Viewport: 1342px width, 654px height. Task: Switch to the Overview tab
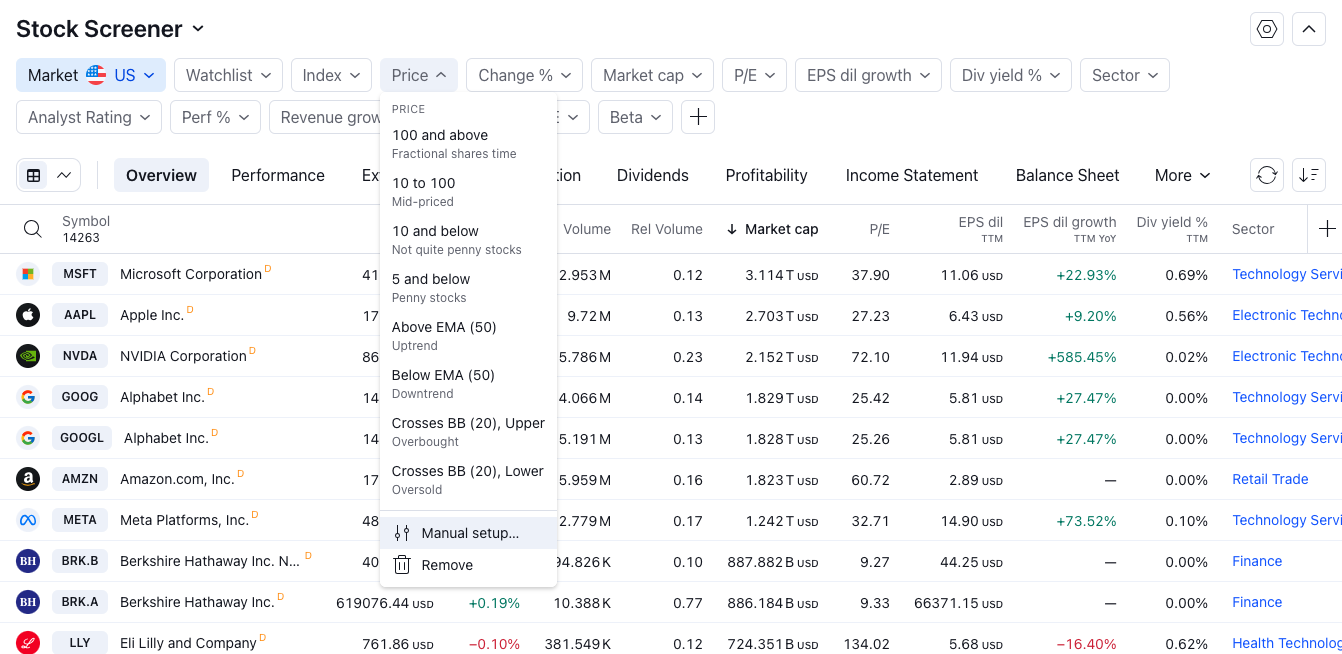[161, 175]
